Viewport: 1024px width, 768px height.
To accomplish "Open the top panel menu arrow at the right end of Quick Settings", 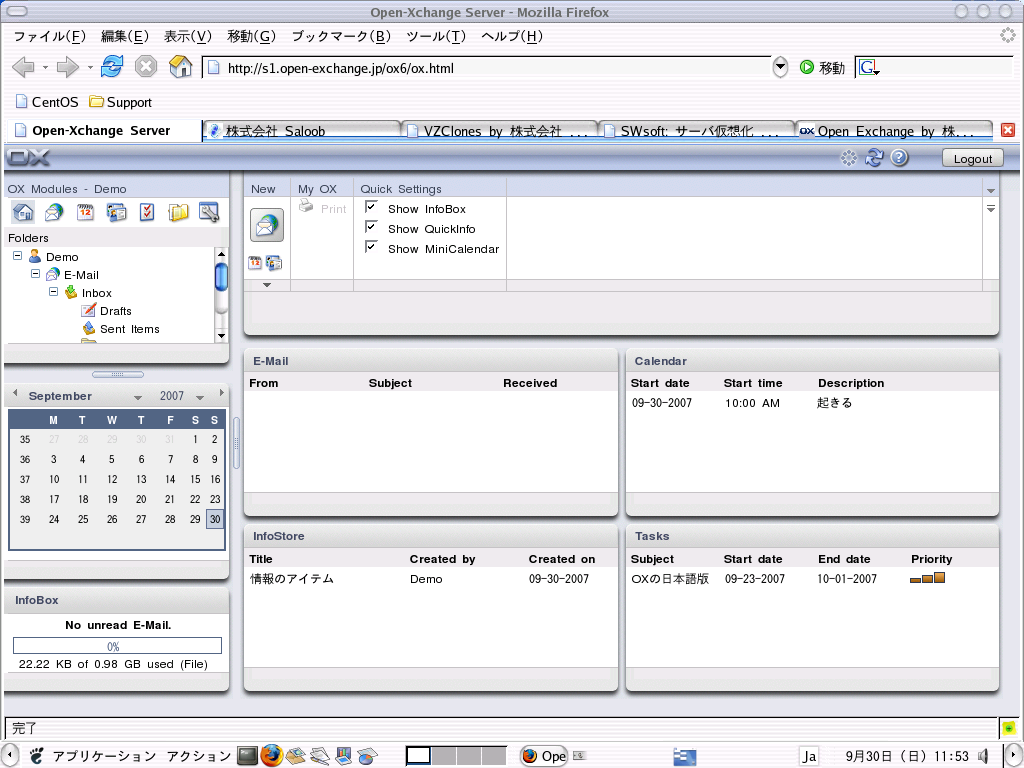I will click(991, 191).
